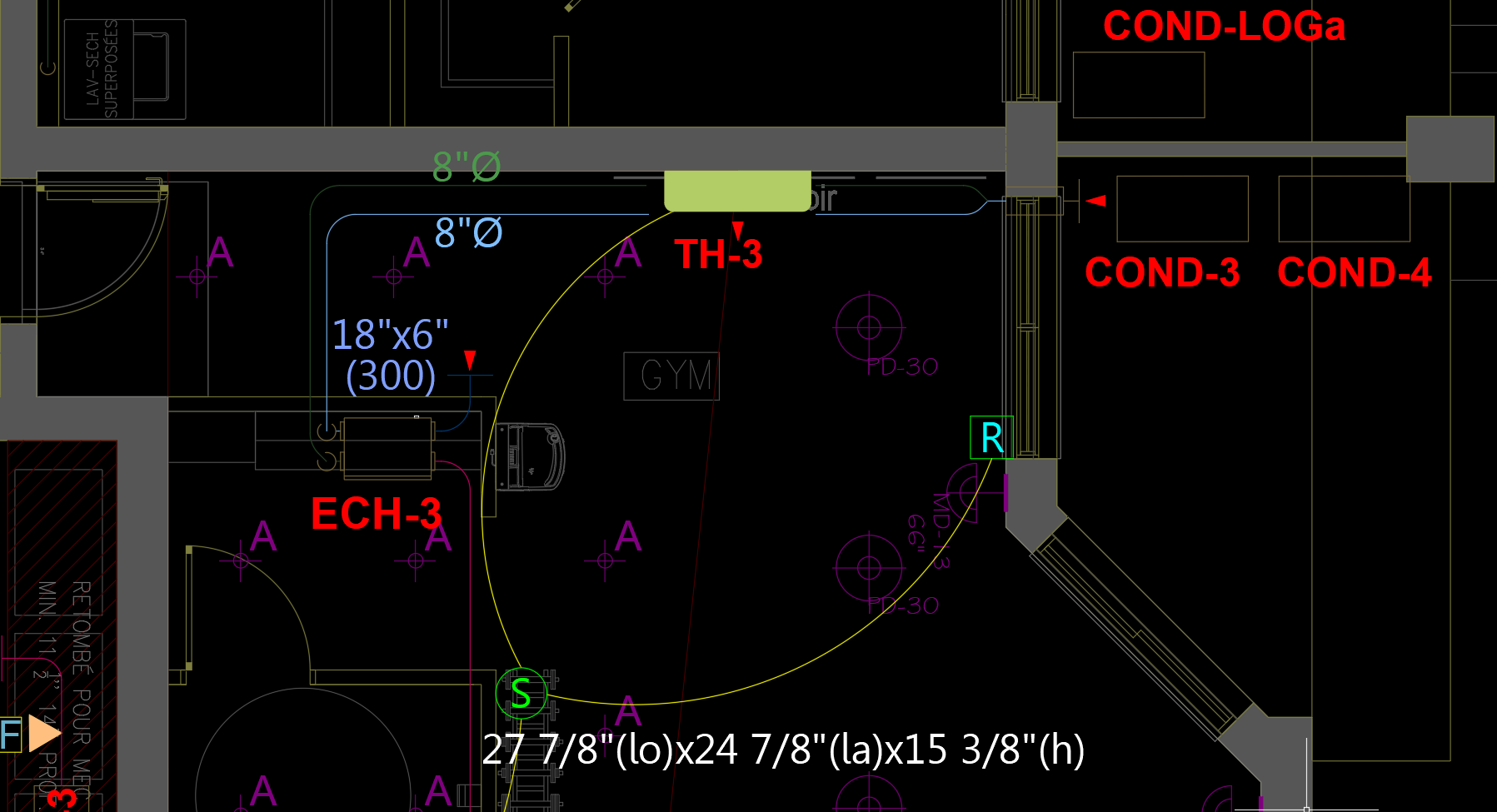
Task: Click the (300) airflow value text
Action: [x=391, y=376]
